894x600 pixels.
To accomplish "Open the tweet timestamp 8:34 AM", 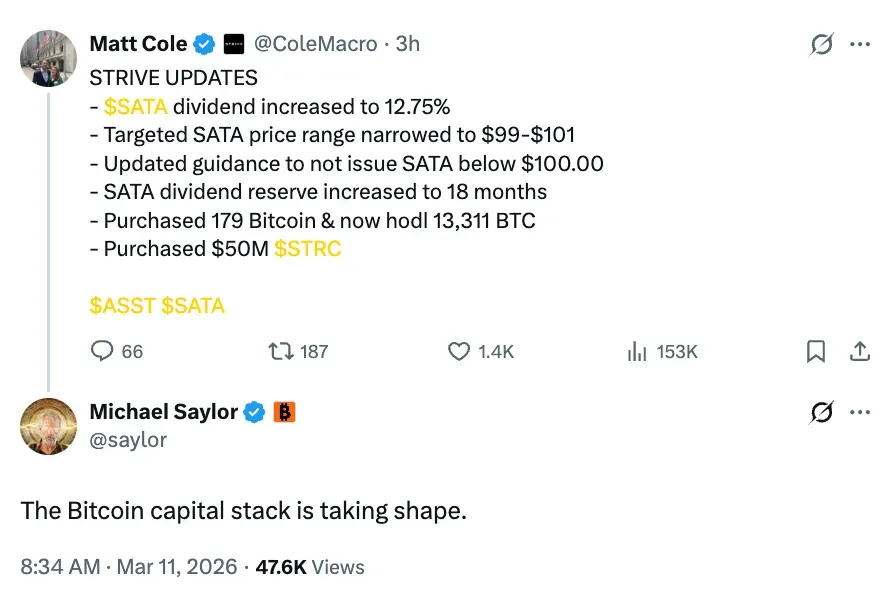I will pos(60,567).
